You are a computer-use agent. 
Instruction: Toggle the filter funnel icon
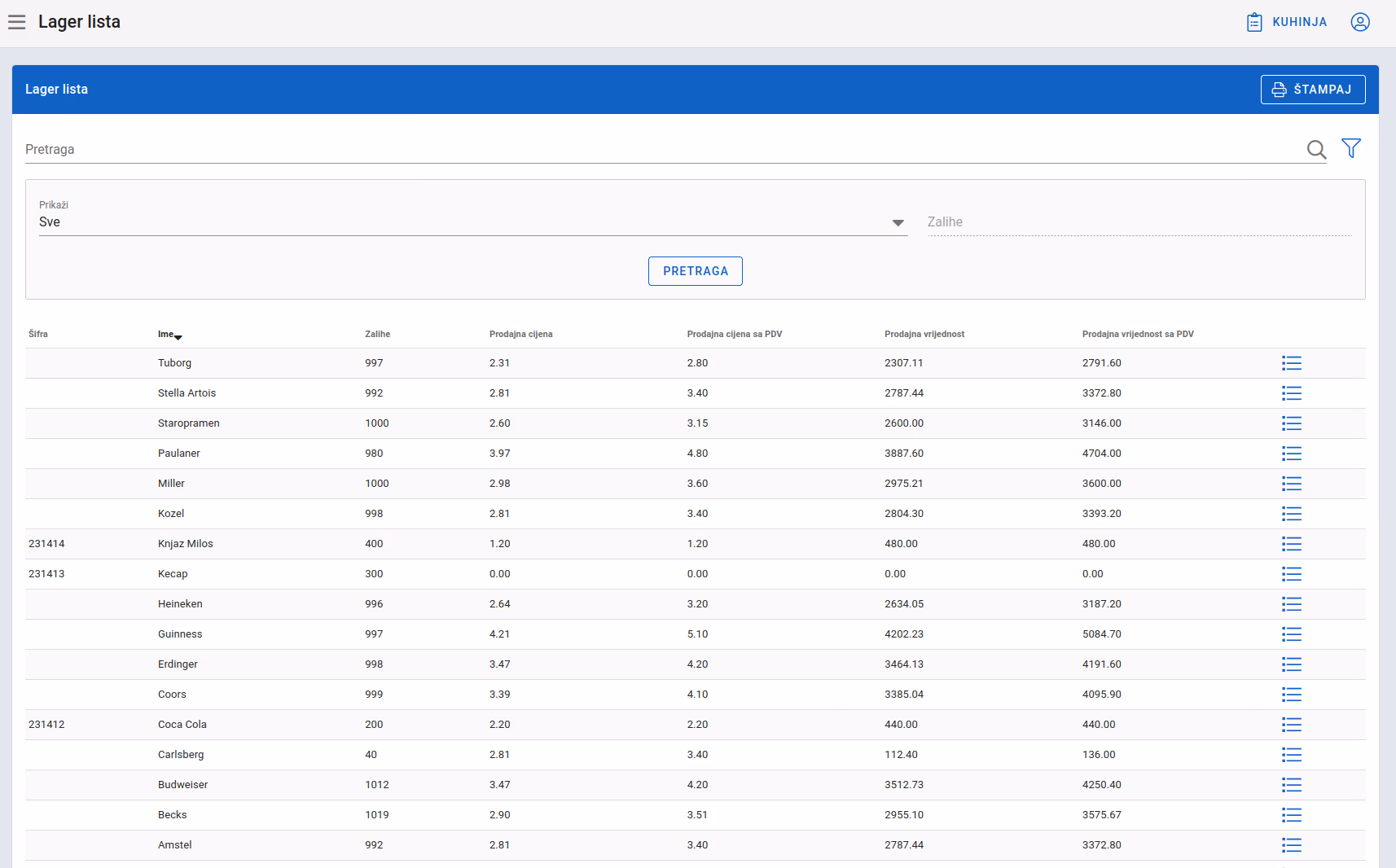pyautogui.click(x=1351, y=148)
